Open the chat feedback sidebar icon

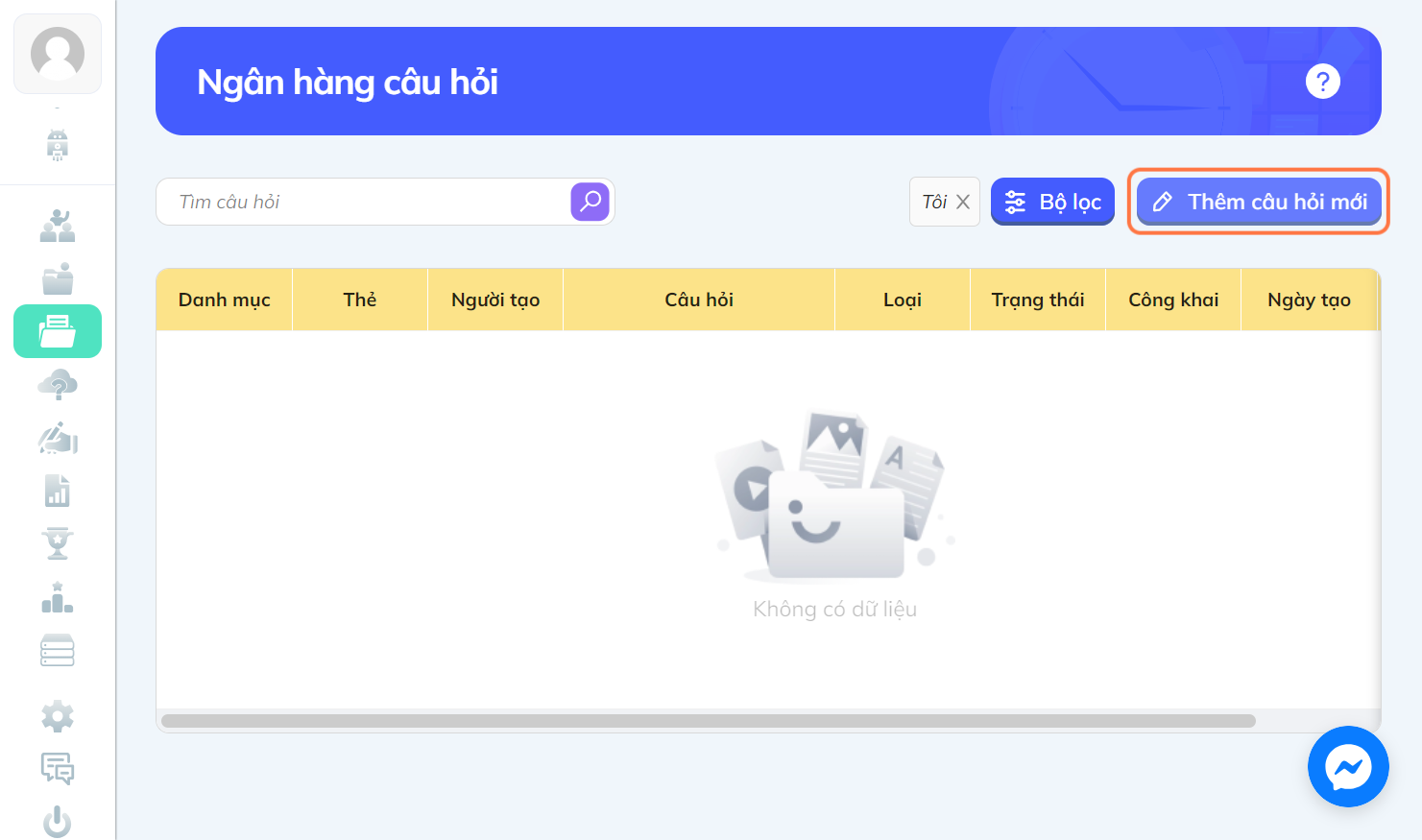click(x=58, y=769)
